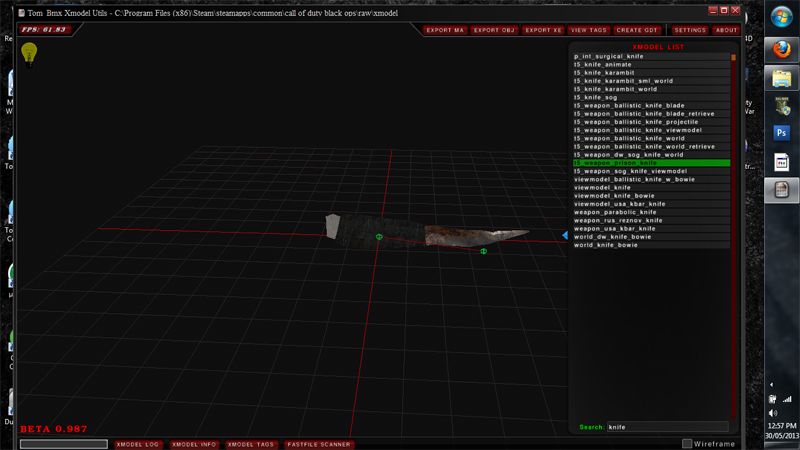Select t5_weapon_dw_sog_knife_world model
Screen dimensions: 800x450
652,155
